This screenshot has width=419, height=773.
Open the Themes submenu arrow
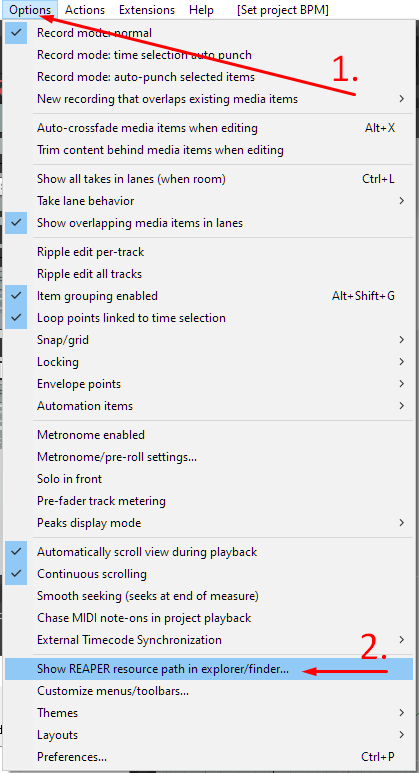pos(402,713)
